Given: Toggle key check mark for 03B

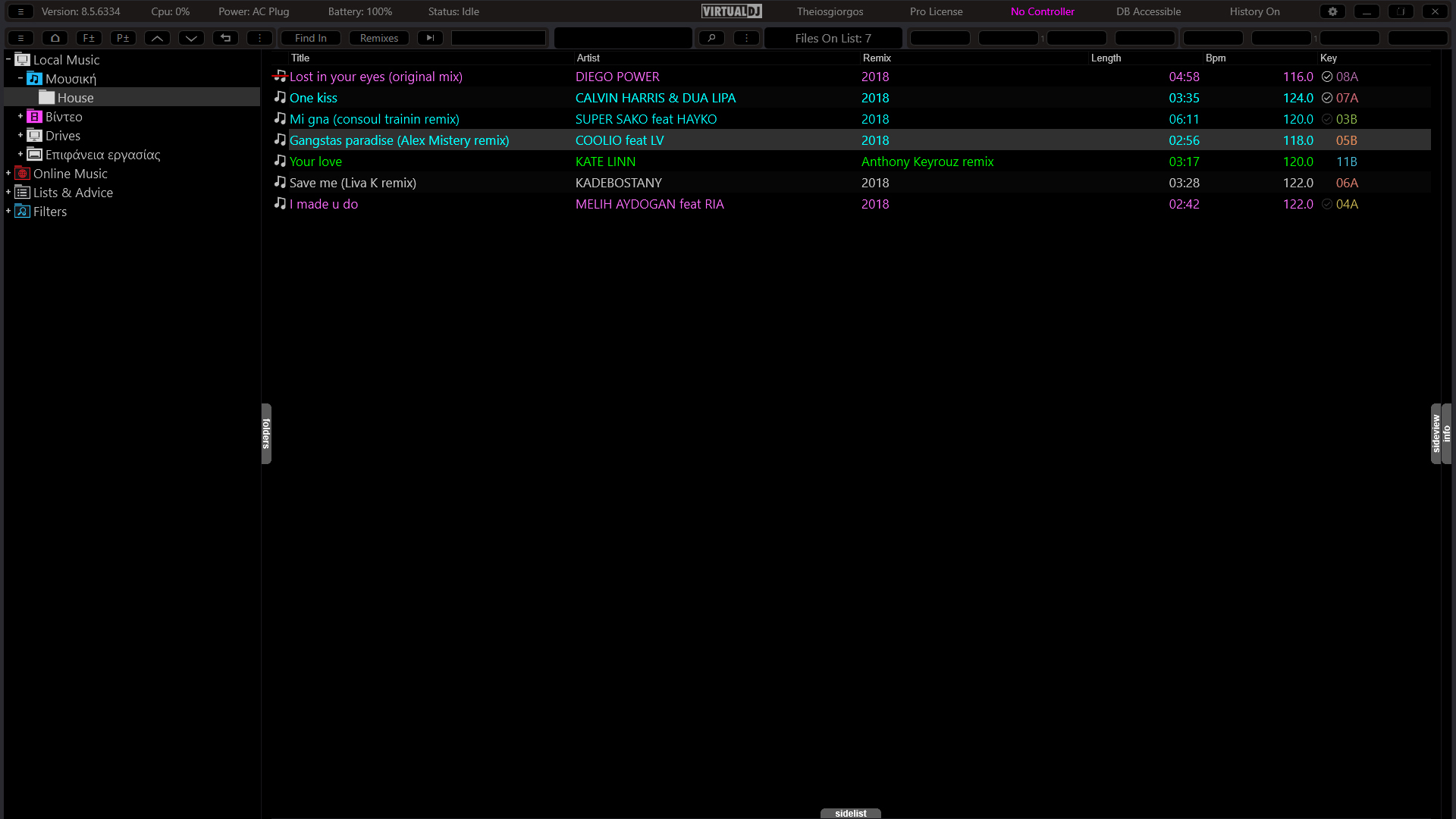Looking at the screenshot, I should 1327,119.
